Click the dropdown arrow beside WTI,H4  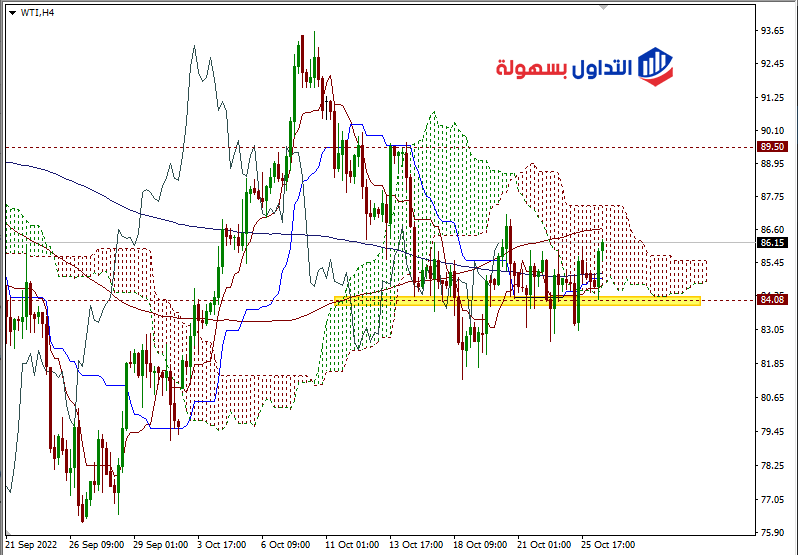(11, 12)
